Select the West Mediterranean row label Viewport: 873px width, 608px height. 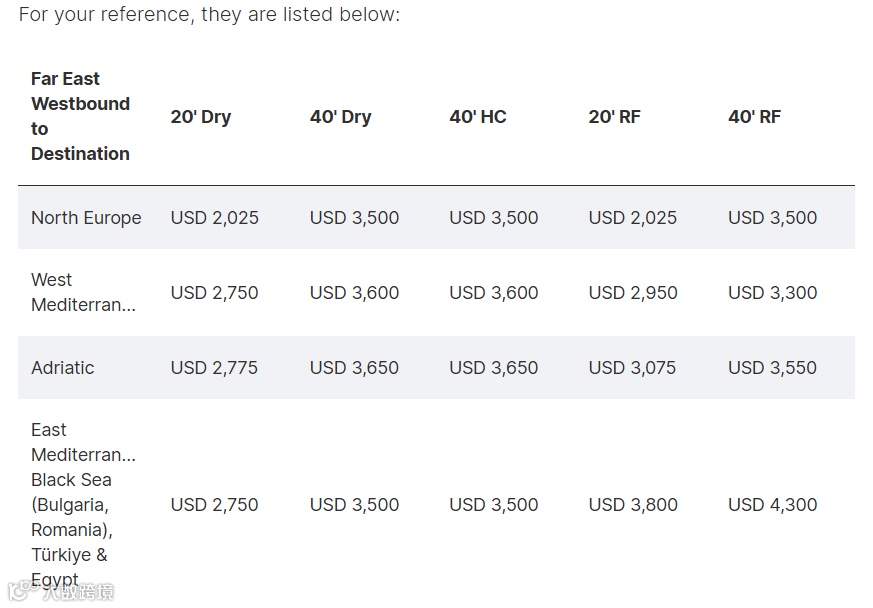click(83, 292)
